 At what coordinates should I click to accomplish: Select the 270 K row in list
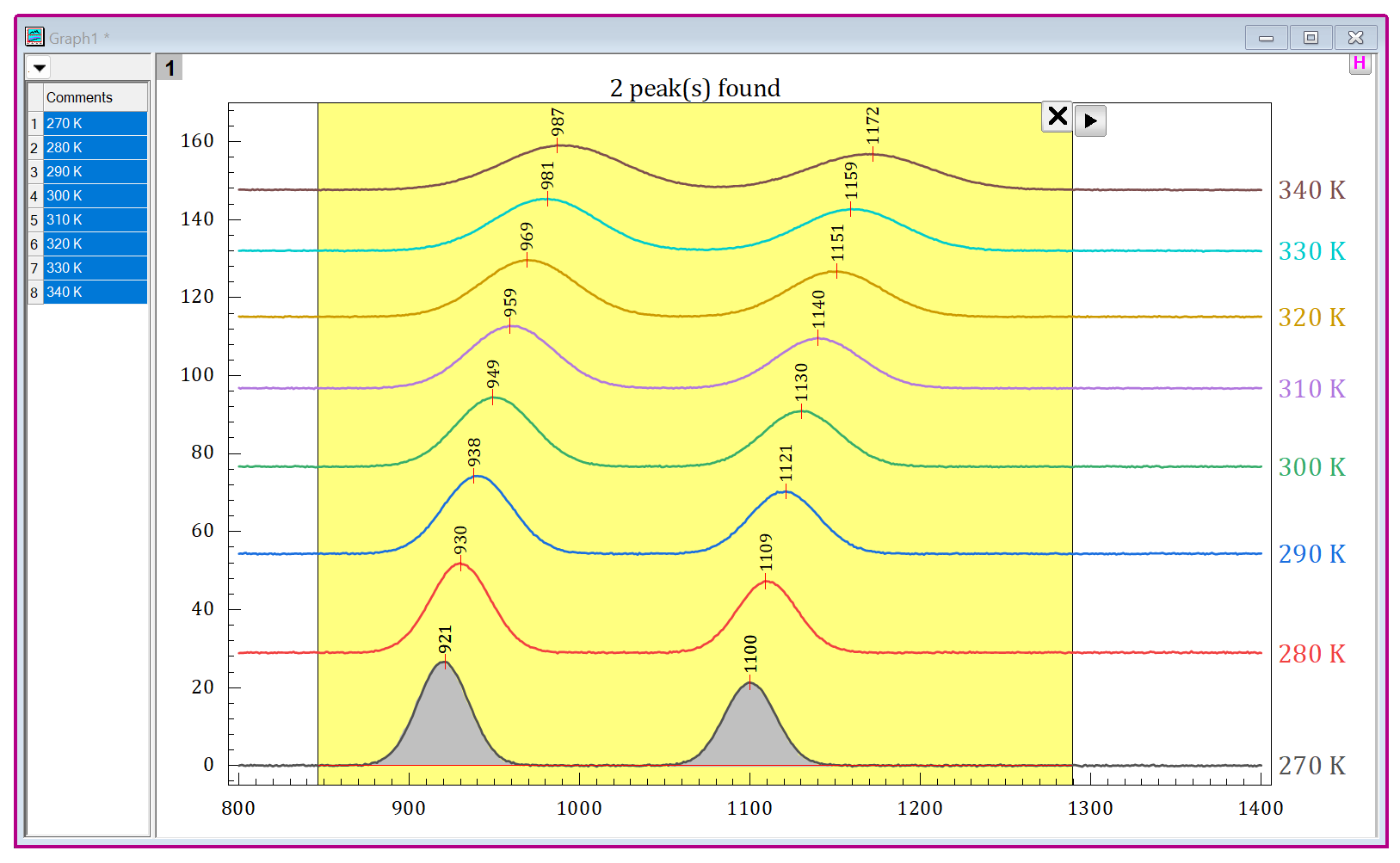click(95, 123)
